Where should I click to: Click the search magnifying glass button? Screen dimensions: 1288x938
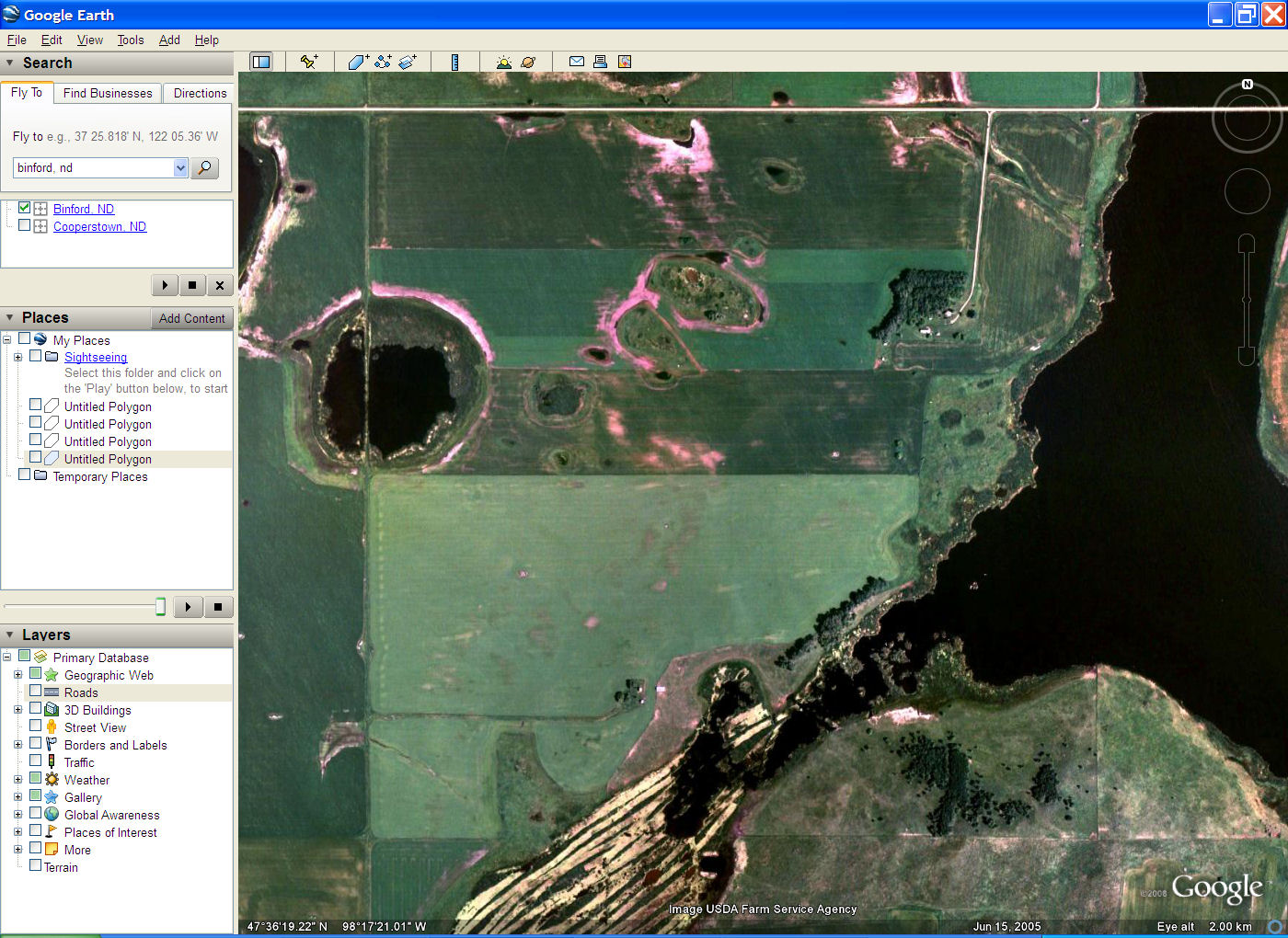tap(204, 167)
